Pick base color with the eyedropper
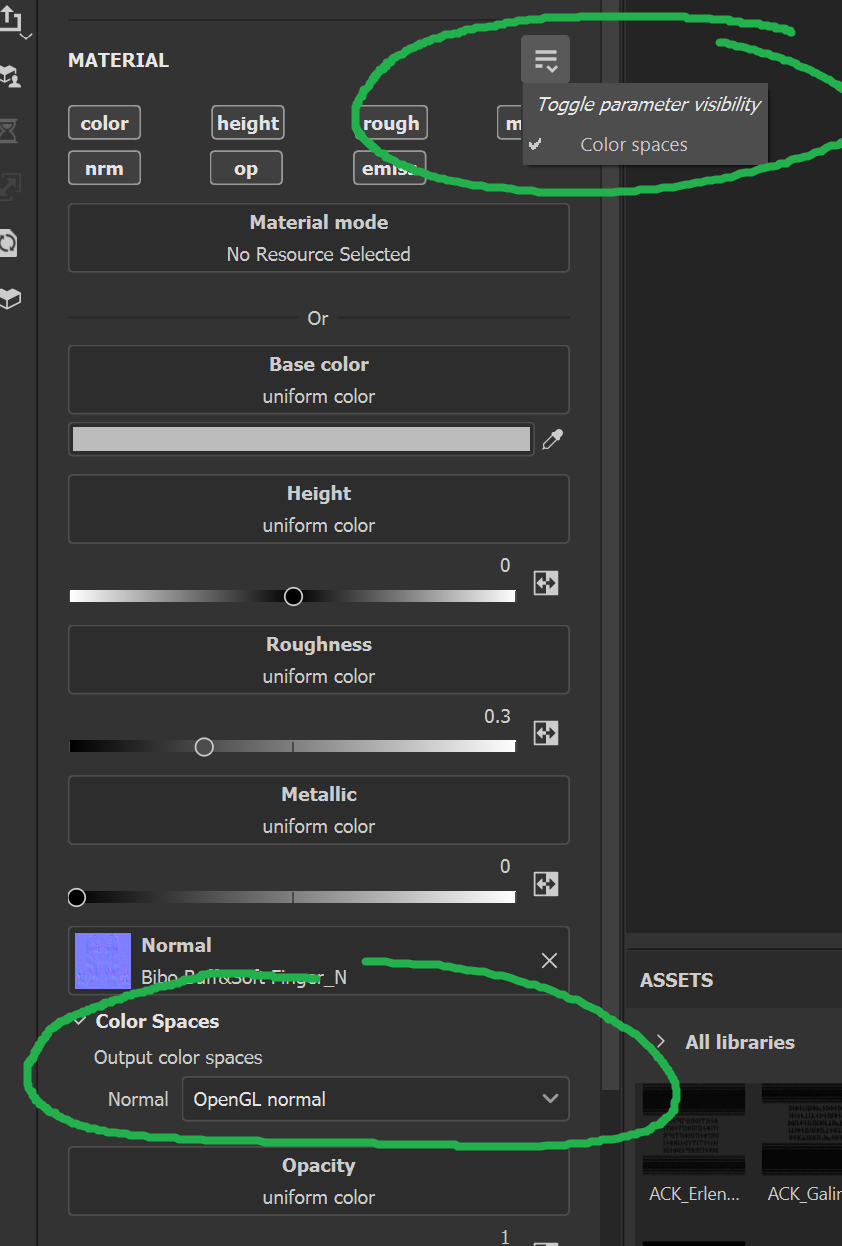Viewport: 842px width, 1246px height. pyautogui.click(x=552, y=440)
